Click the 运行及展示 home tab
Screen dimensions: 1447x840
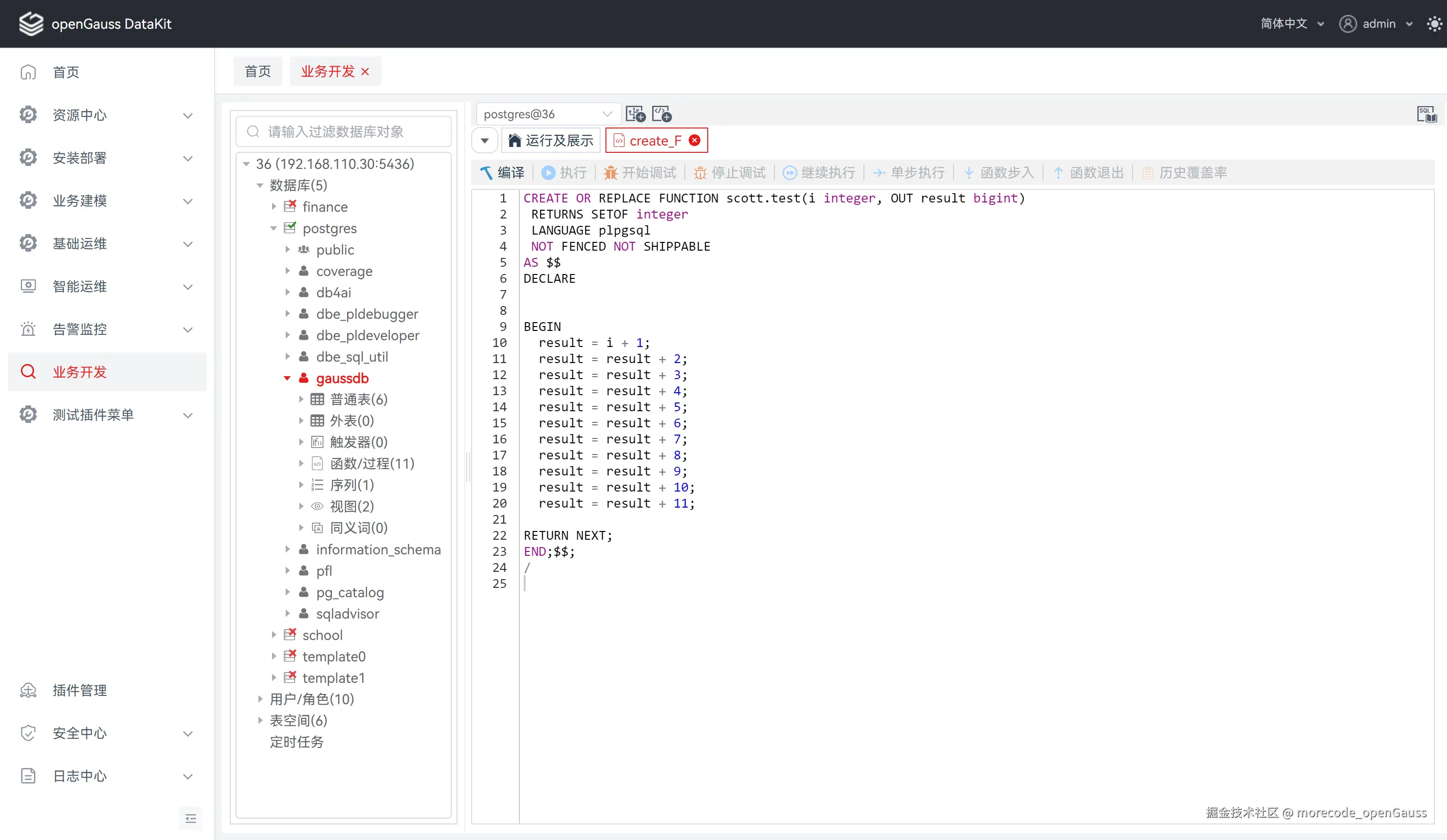click(550, 141)
